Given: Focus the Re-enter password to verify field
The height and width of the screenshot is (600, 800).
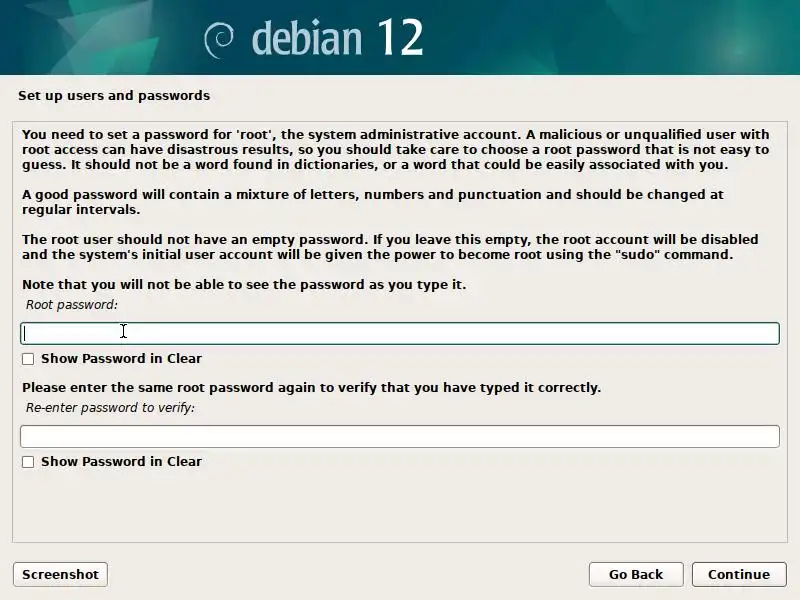Looking at the screenshot, I should pos(400,436).
